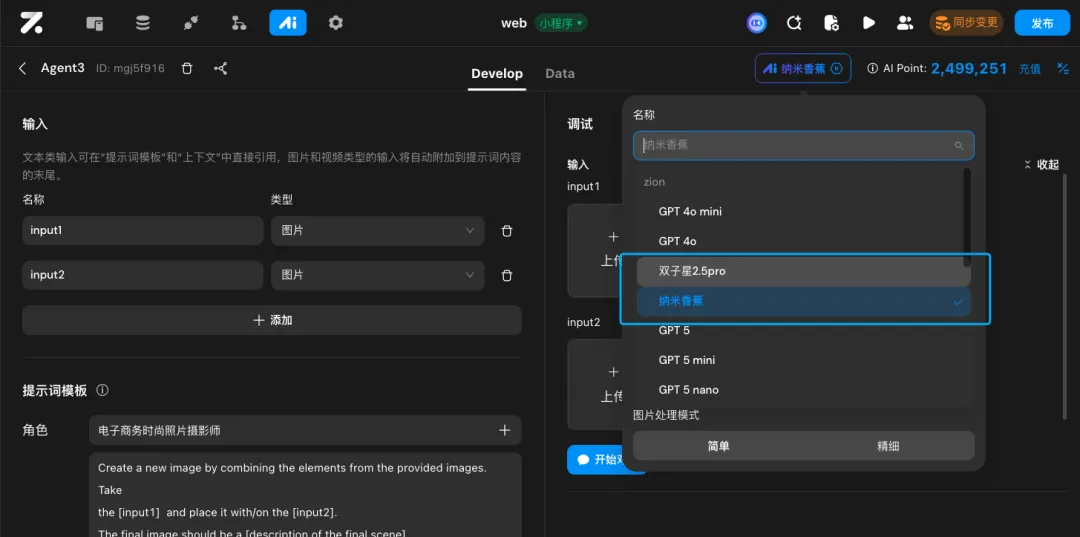
Task: Click the input2 name field
Action: (143, 275)
